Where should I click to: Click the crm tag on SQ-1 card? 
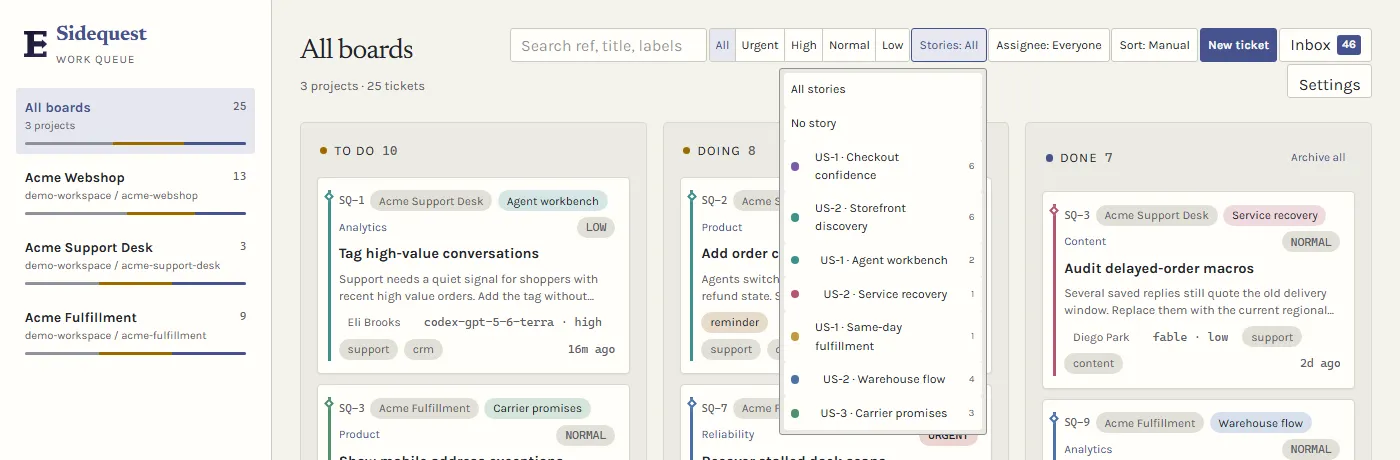(x=425, y=350)
